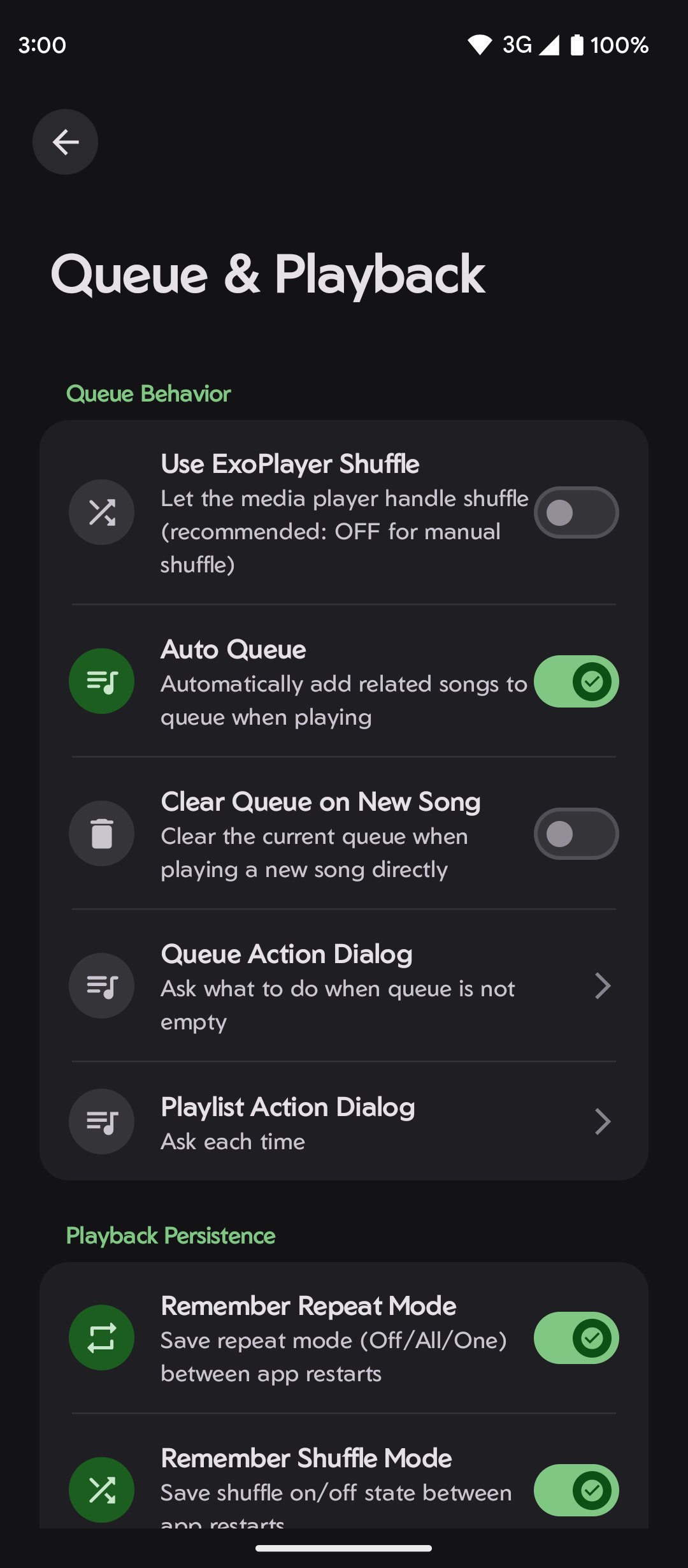This screenshot has height=1568, width=688.
Task: Enable the Use ExoPlayer Shuffle switch
Action: point(576,512)
